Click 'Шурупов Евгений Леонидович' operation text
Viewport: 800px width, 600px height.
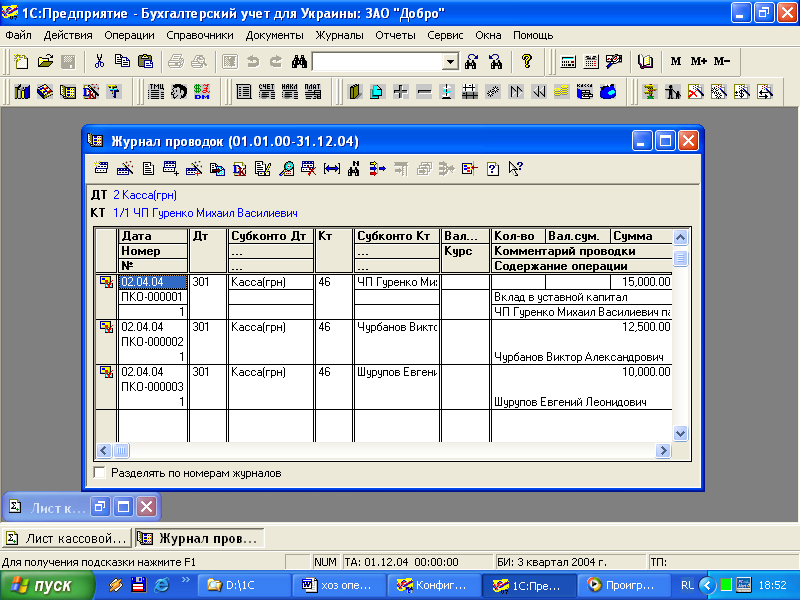point(570,402)
